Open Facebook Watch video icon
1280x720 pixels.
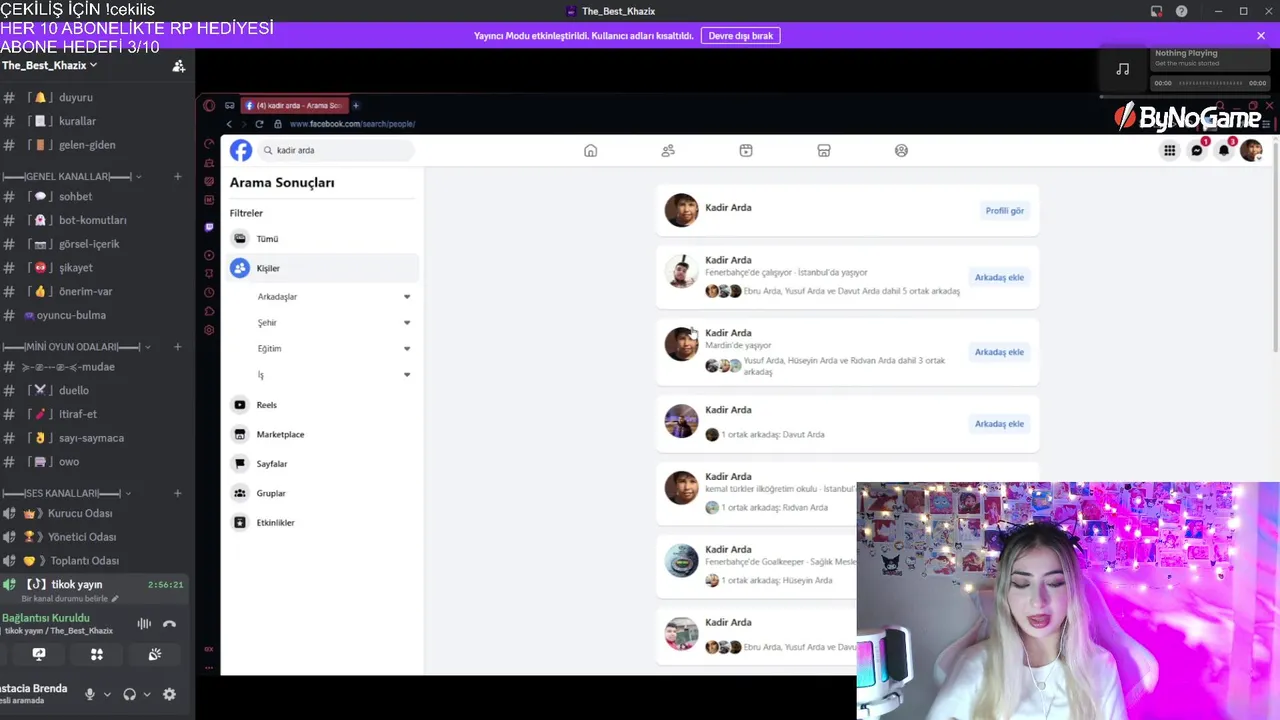coord(746,150)
